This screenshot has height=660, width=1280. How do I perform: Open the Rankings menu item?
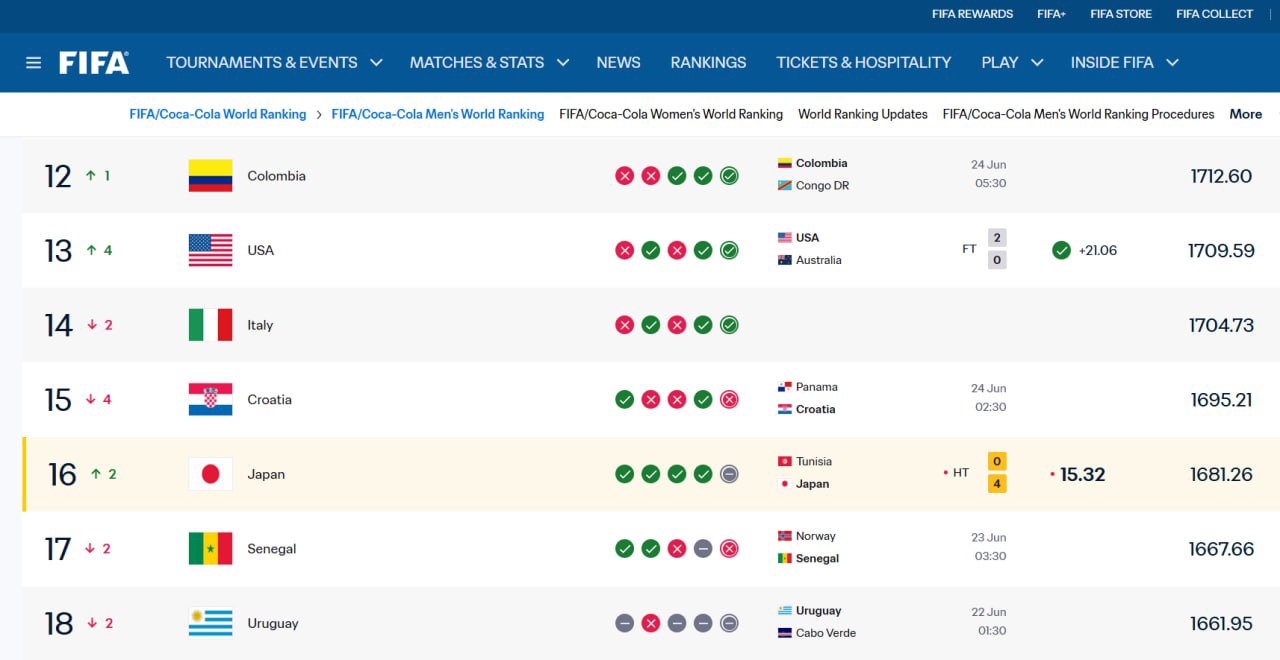(708, 62)
